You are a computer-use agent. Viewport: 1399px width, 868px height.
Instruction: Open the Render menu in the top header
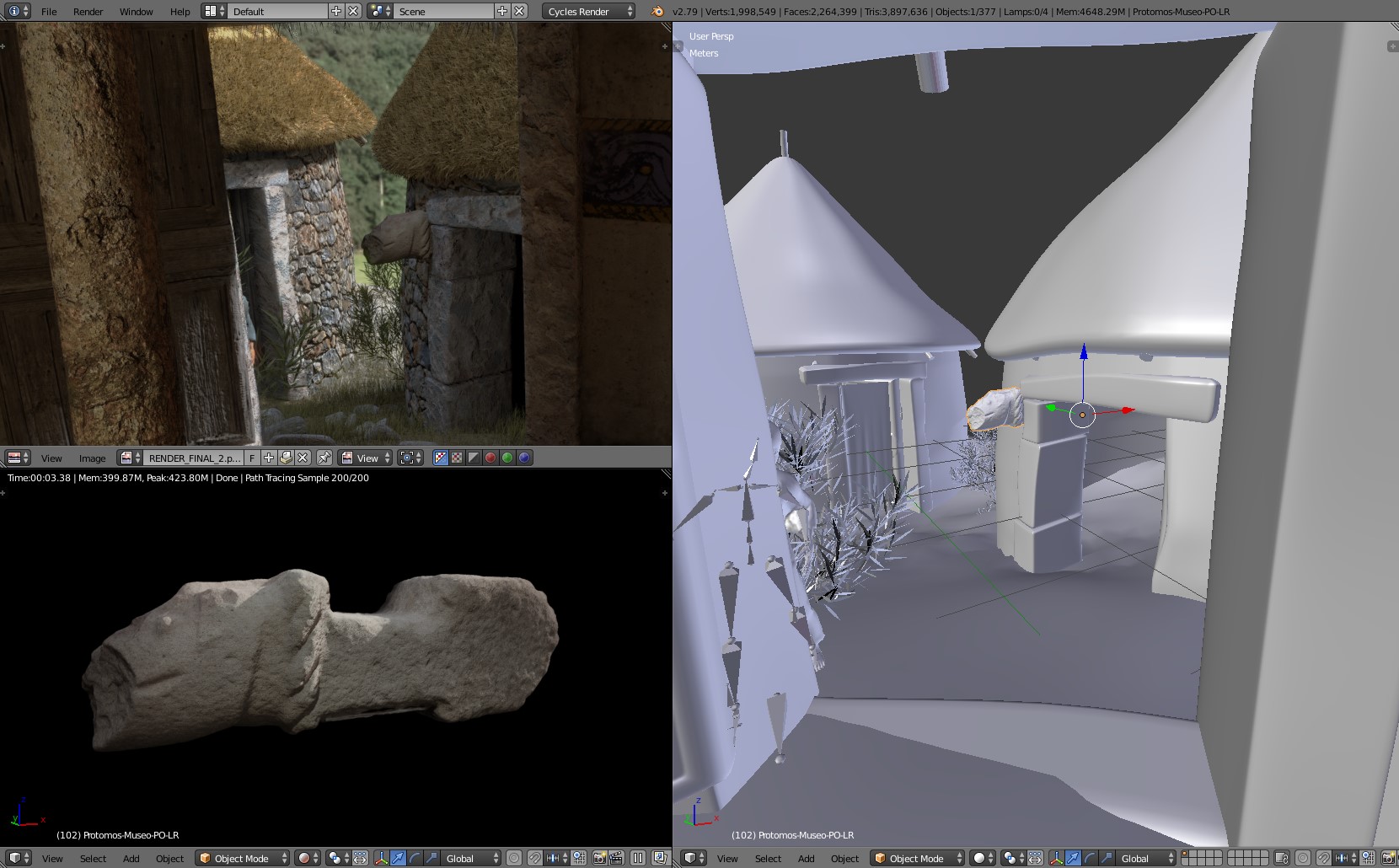pos(88,12)
